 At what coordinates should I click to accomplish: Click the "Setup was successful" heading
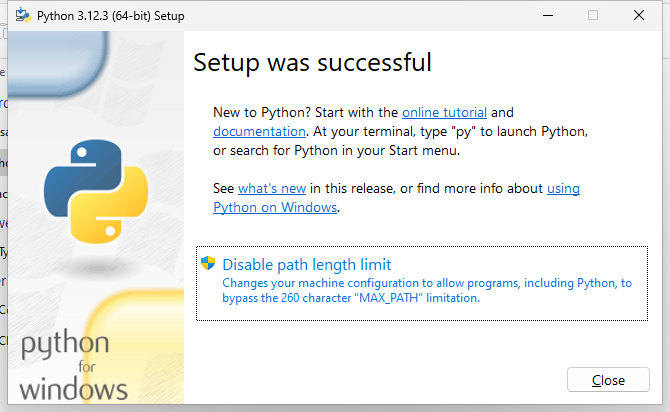point(312,62)
